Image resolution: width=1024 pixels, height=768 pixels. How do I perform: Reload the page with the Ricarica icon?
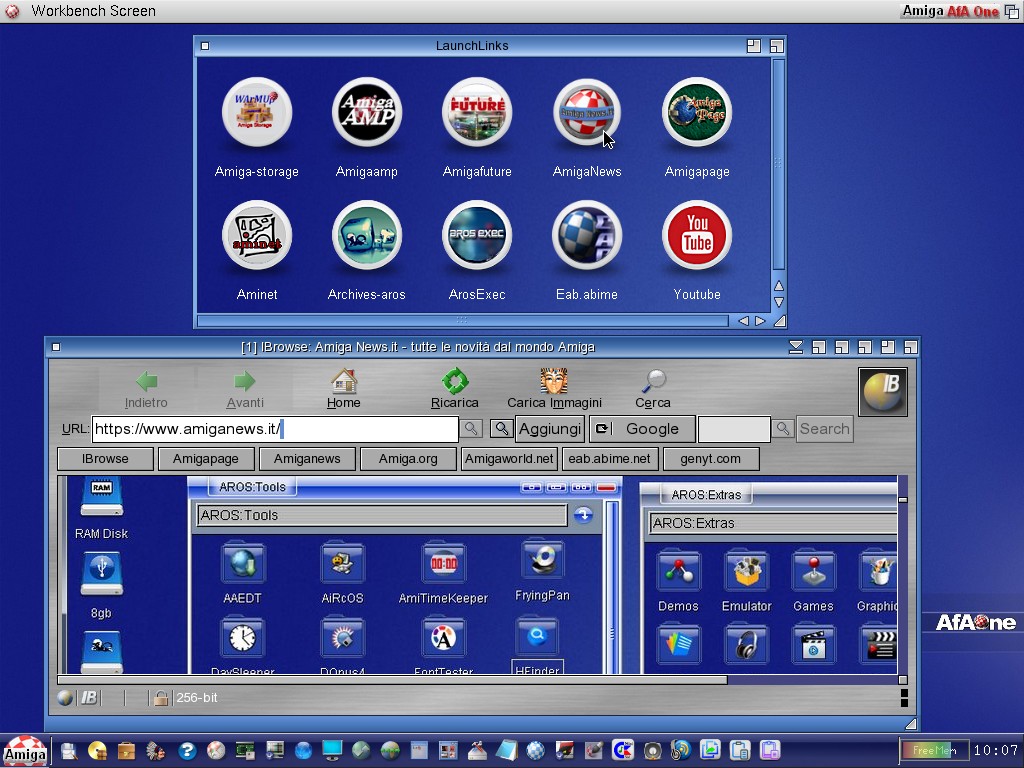coord(455,382)
